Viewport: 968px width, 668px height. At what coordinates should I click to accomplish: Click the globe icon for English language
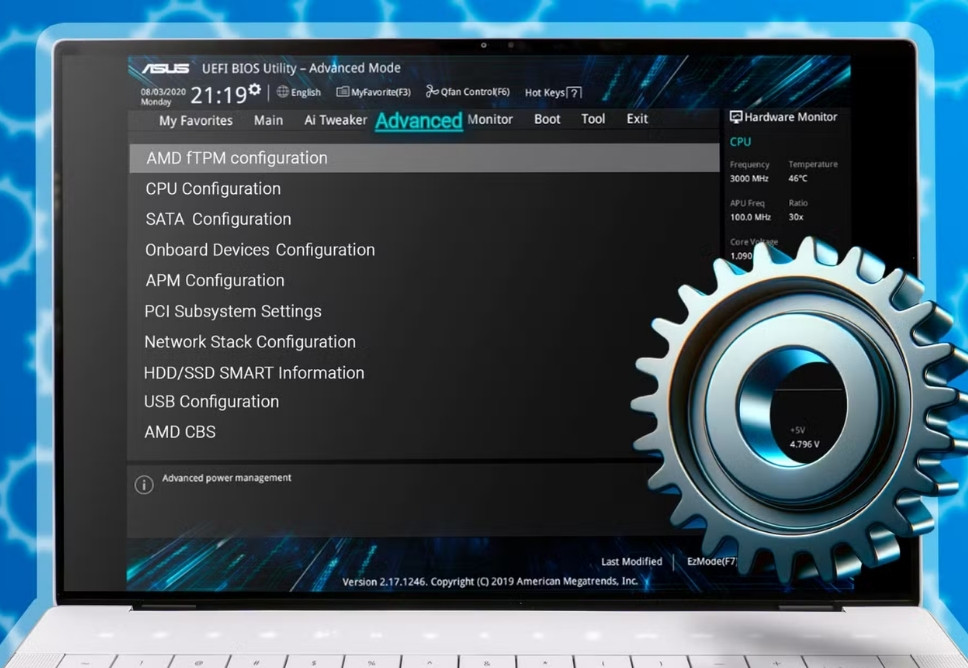(x=283, y=92)
